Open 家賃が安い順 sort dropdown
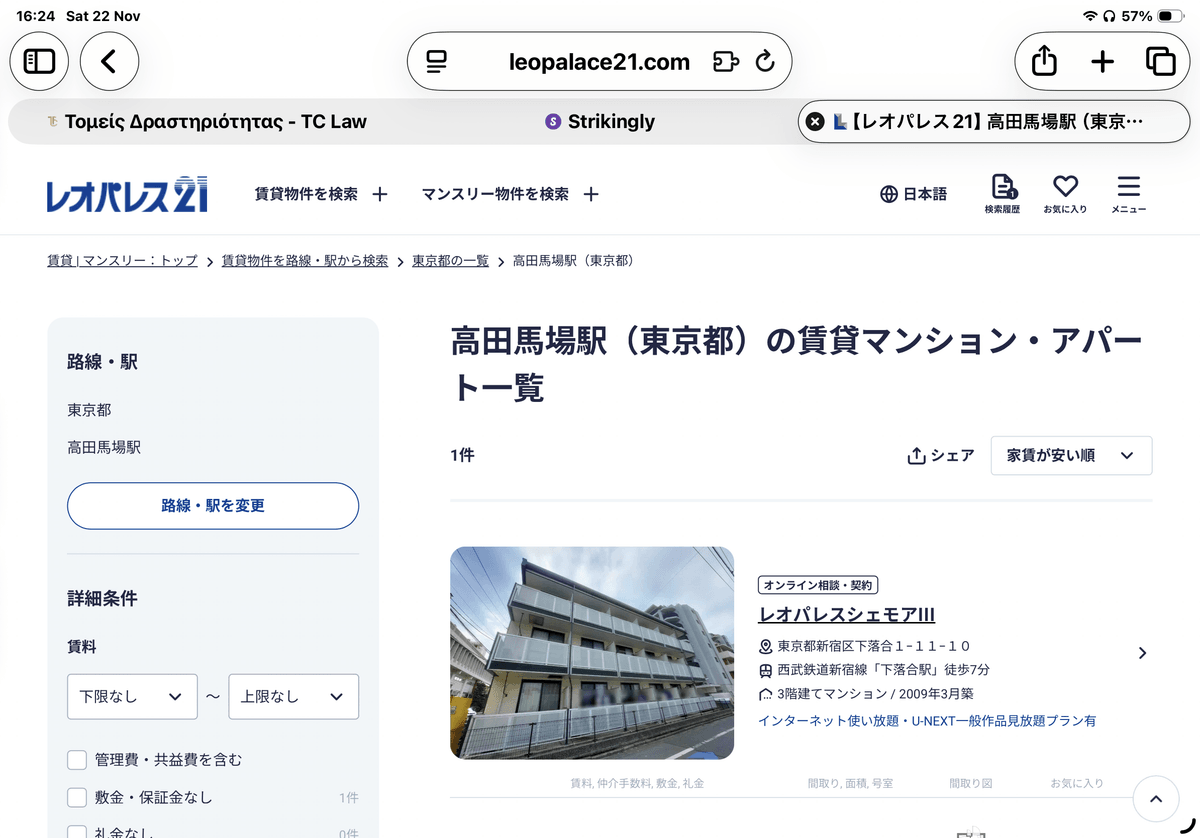This screenshot has height=838, width=1200. tap(1071, 456)
